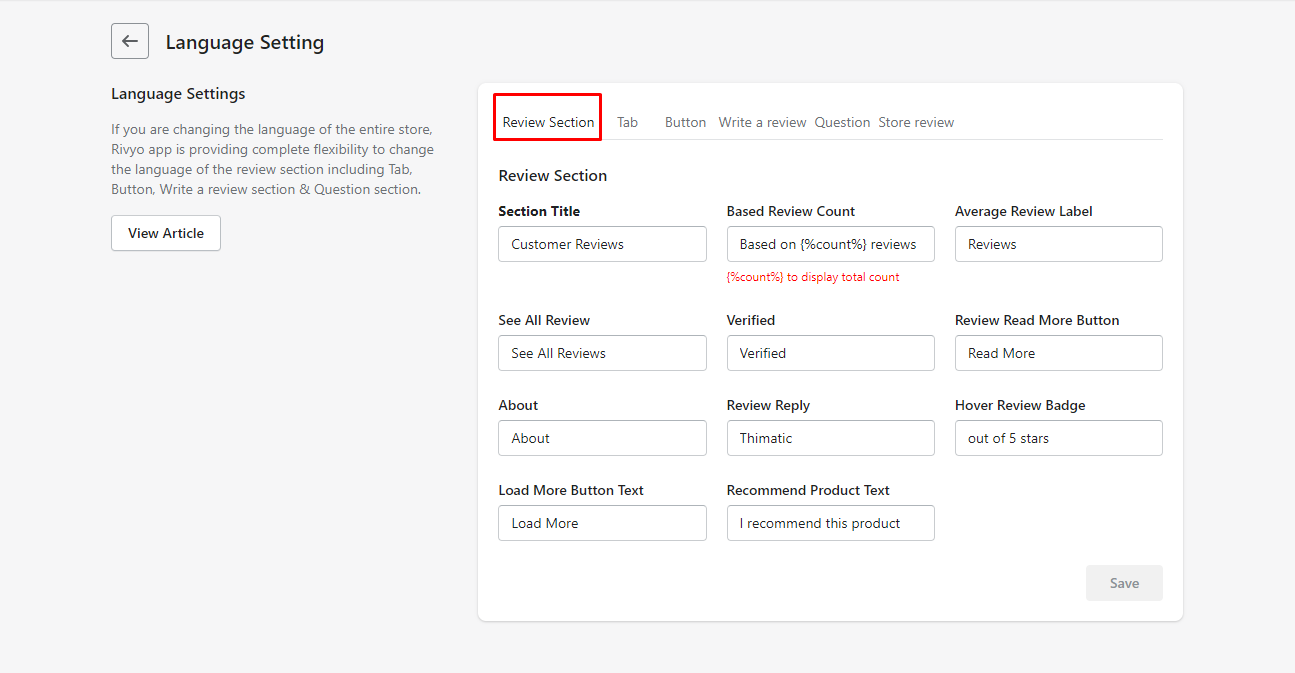Select the Average Review Label field
1295x673 pixels.
pyautogui.click(x=1058, y=243)
